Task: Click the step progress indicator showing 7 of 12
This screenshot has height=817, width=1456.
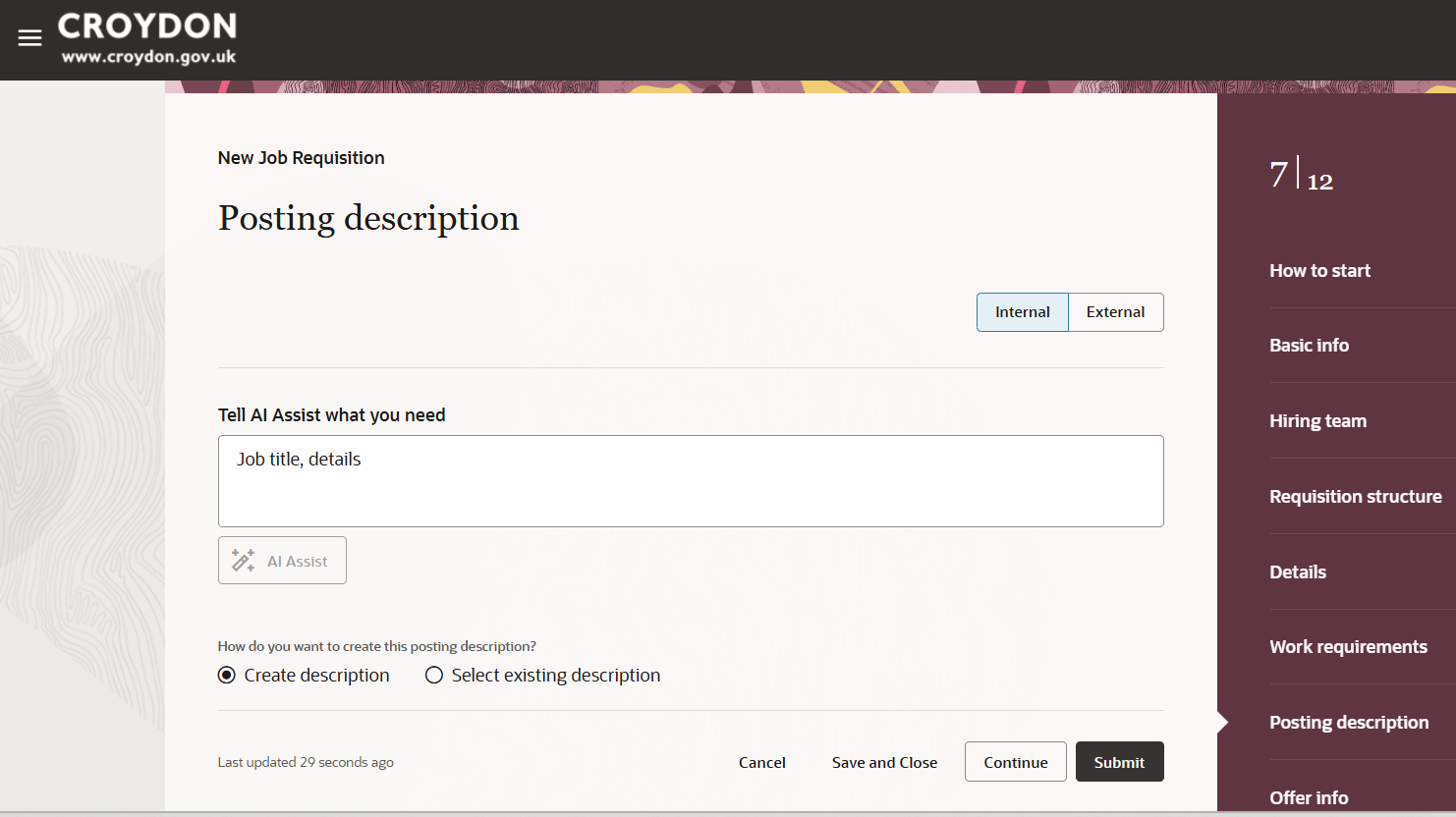Action: click(x=1301, y=177)
